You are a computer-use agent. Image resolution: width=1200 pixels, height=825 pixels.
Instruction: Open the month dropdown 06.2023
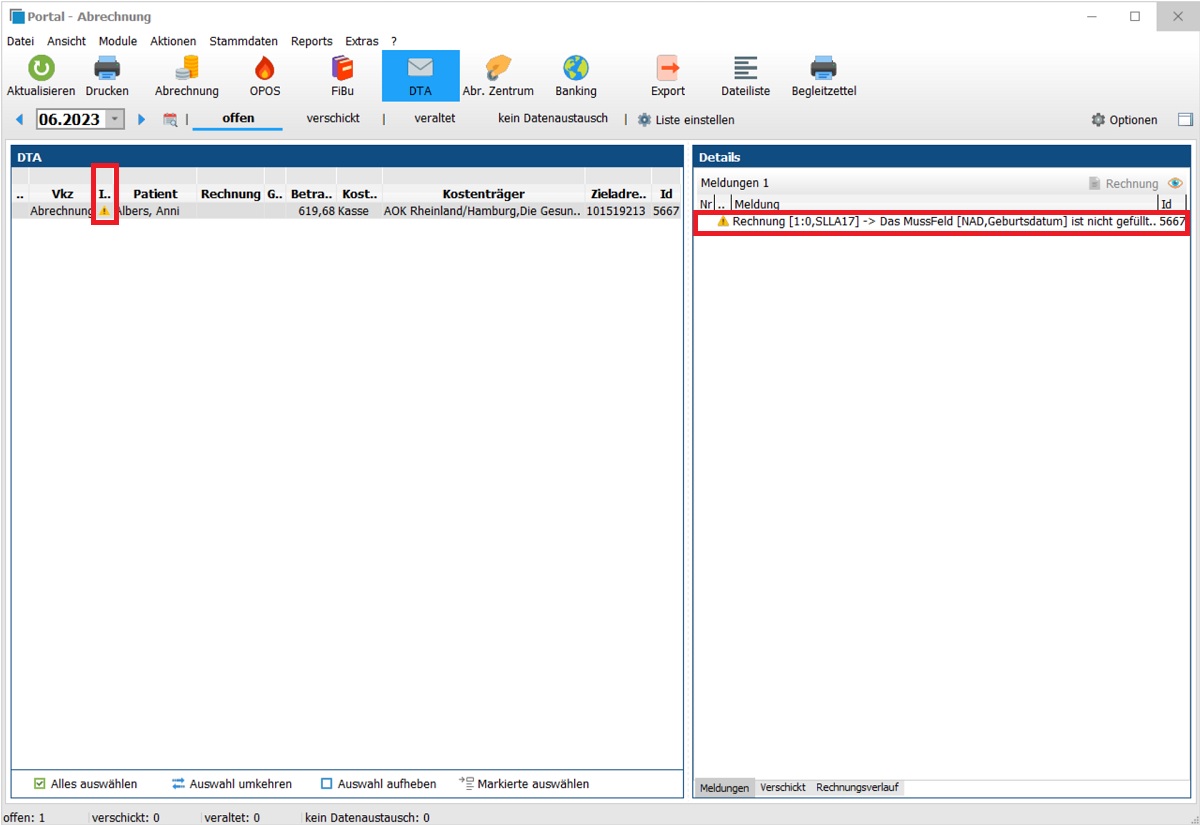click(115, 120)
